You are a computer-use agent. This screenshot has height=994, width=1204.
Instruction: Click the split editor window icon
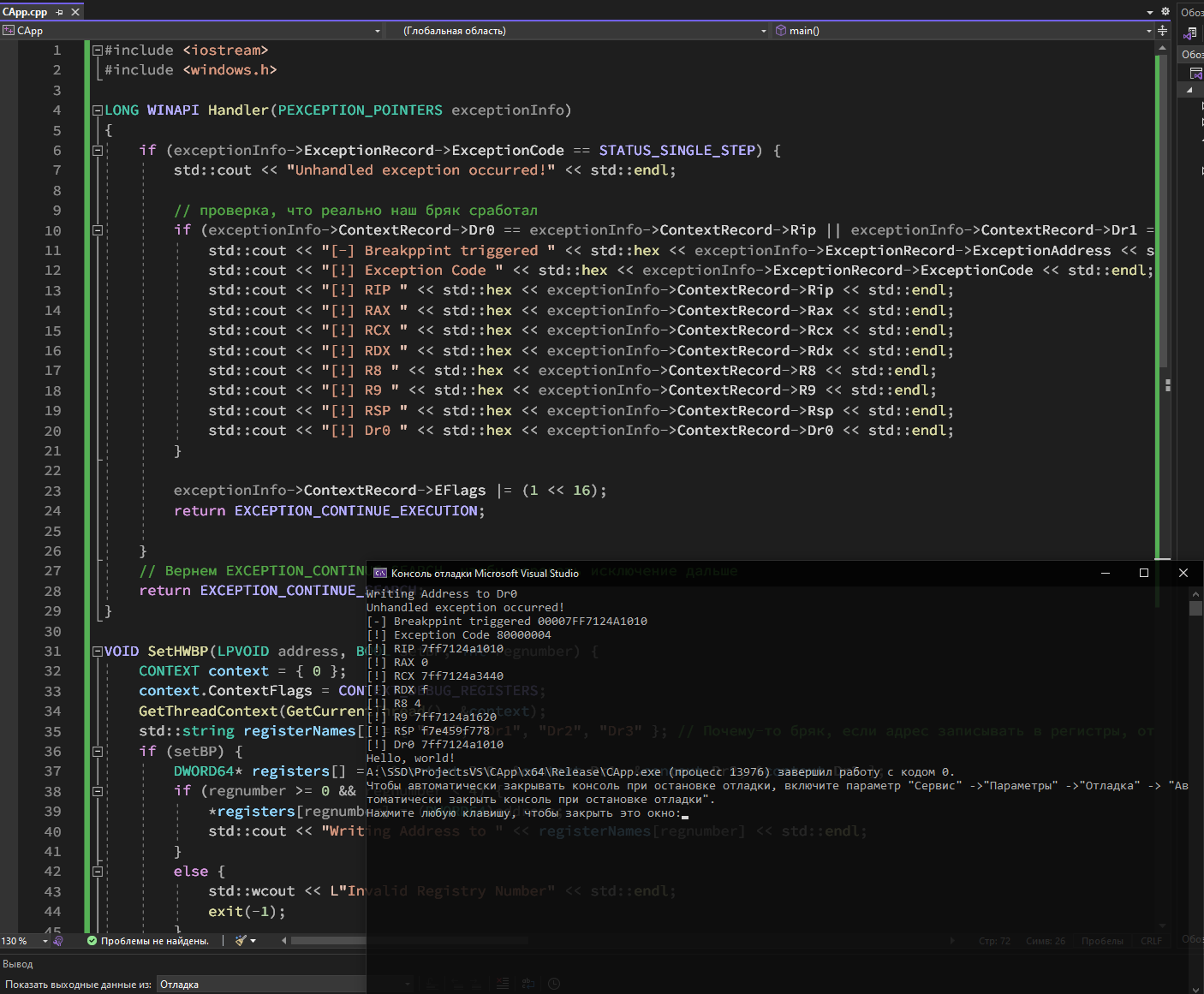1162,31
